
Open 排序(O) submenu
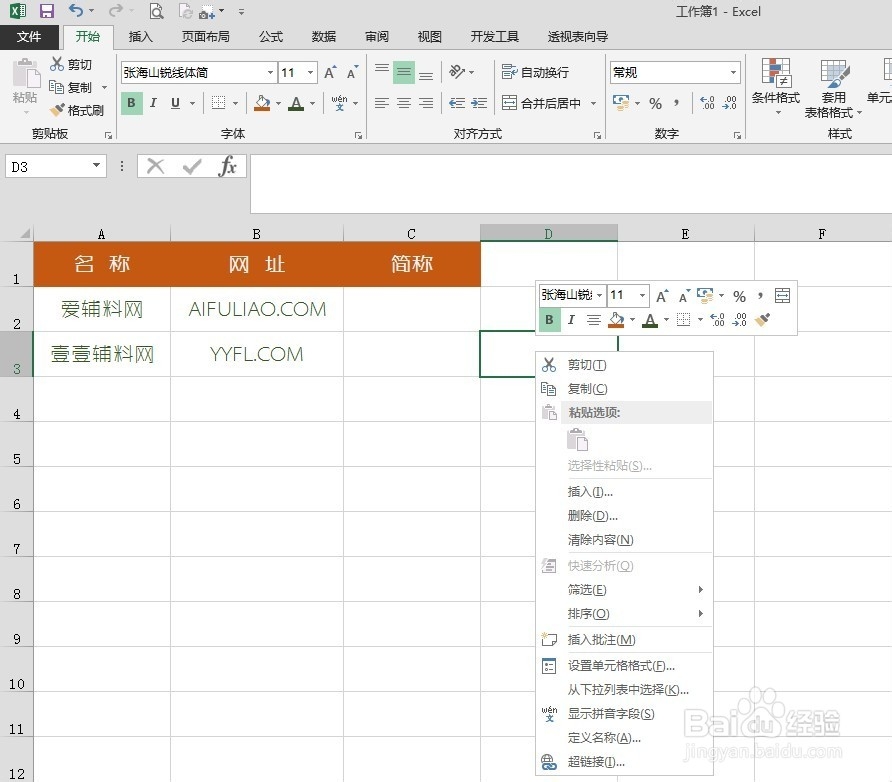pyautogui.click(x=625, y=614)
